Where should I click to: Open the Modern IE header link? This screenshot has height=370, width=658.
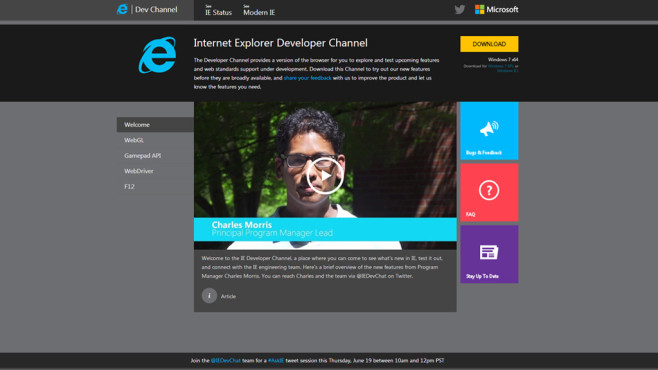pyautogui.click(x=259, y=10)
